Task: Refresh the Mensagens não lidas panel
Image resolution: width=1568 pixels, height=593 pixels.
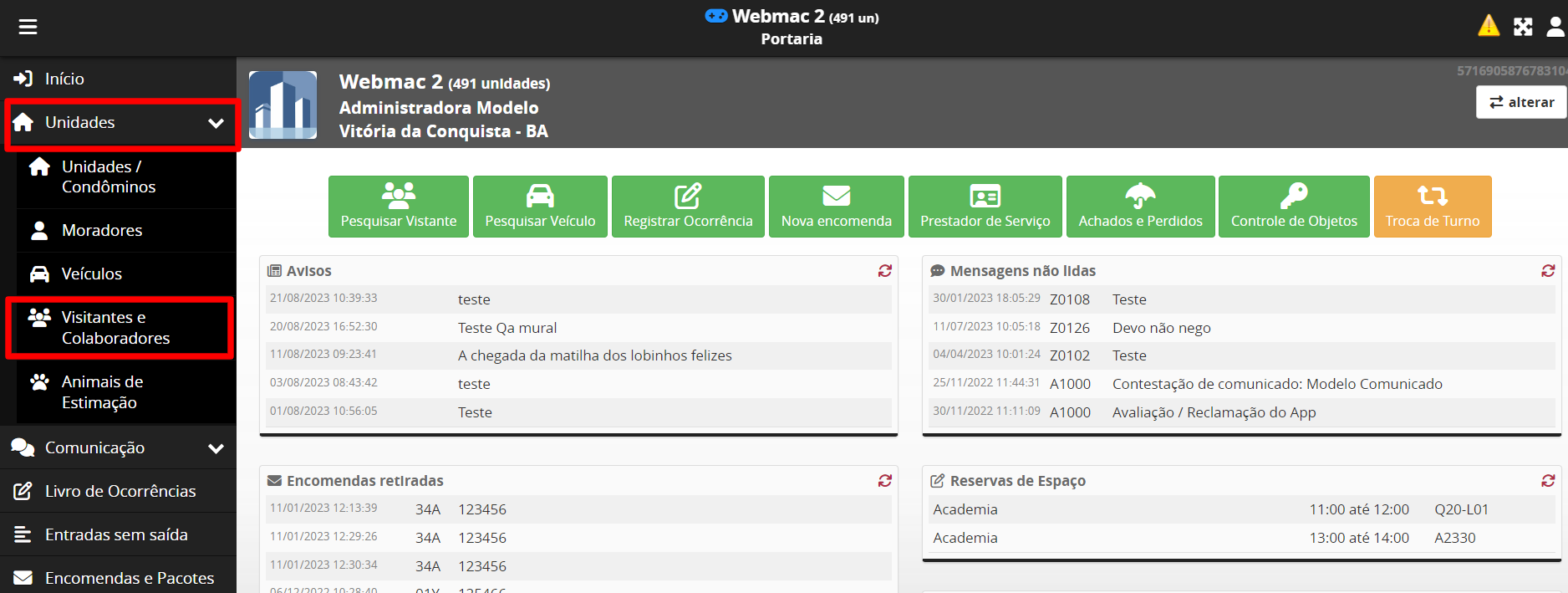Action: pos(1548,271)
